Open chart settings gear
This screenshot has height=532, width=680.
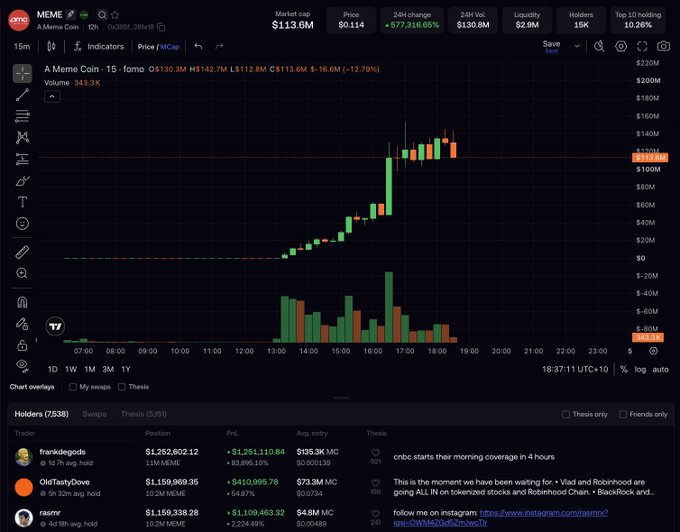click(x=621, y=46)
